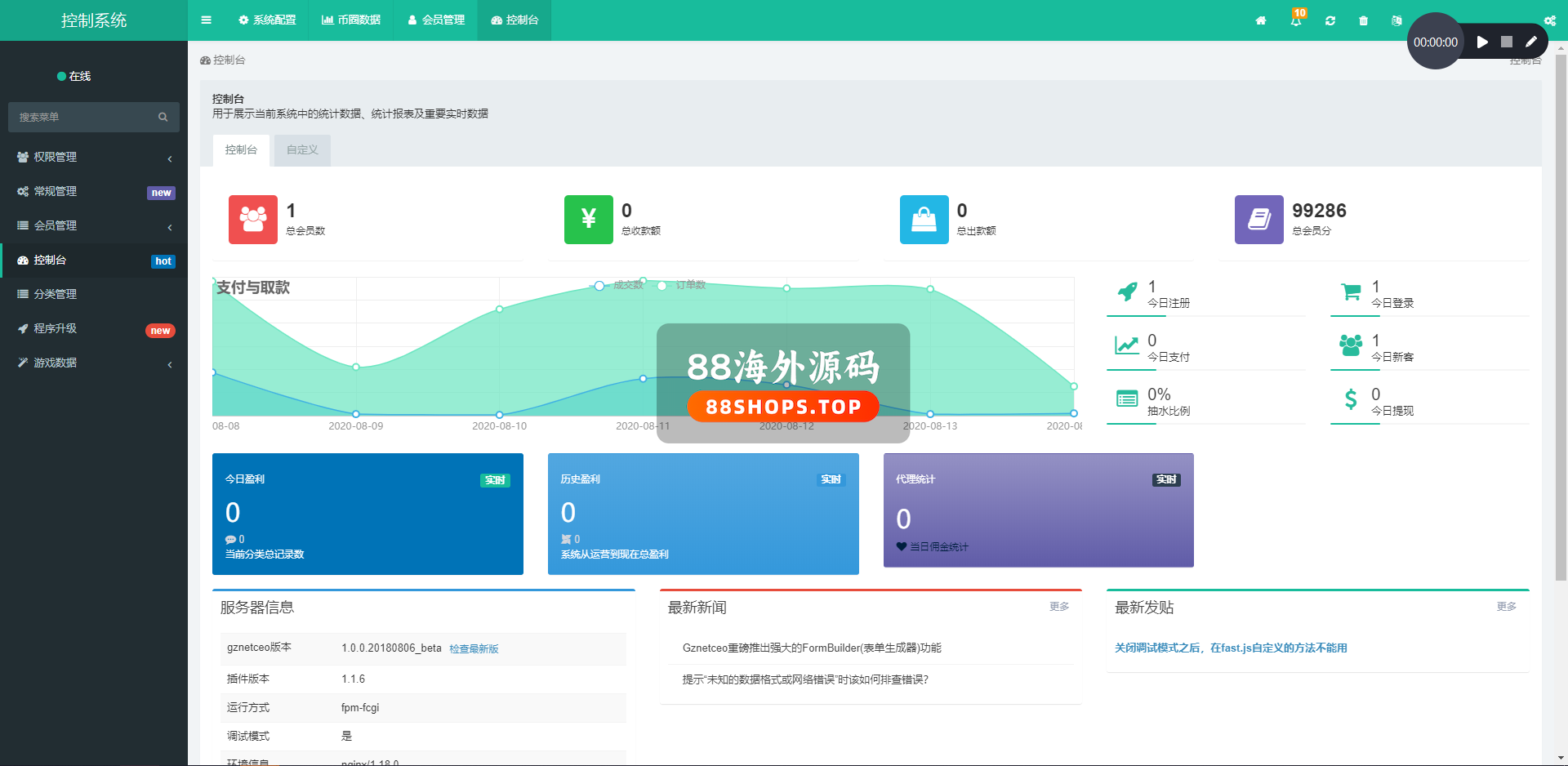This screenshot has height=766, width=1568.
Task: Open 系统配置 in top navigation
Action: coord(267,20)
